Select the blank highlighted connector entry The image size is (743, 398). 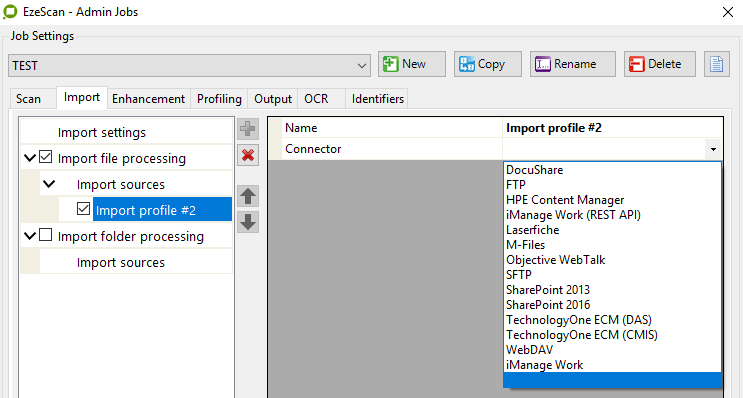(612, 380)
